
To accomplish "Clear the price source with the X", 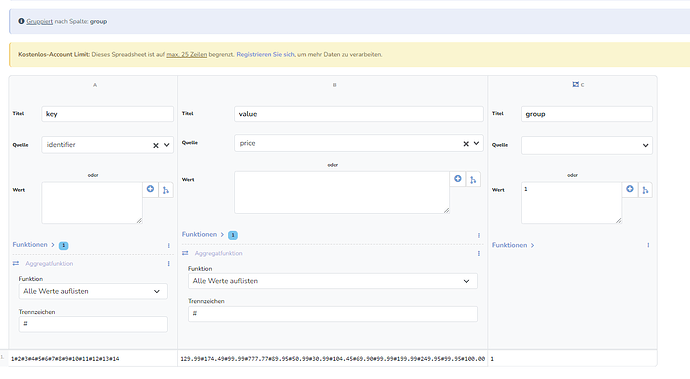I will coord(466,144).
